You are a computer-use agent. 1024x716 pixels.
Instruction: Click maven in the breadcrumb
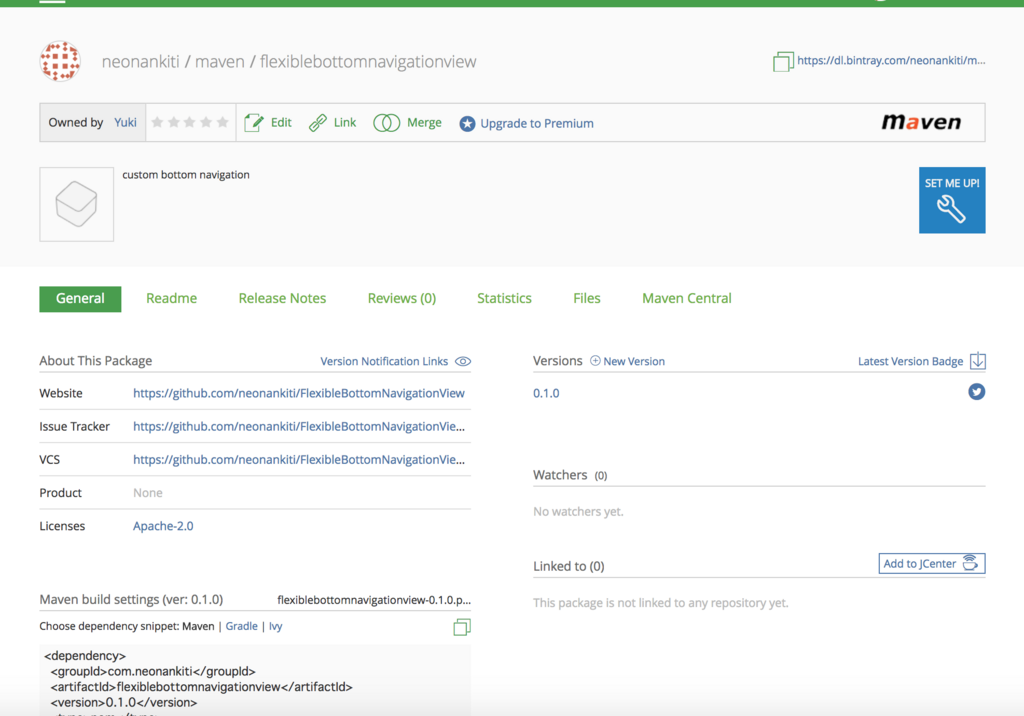point(219,61)
